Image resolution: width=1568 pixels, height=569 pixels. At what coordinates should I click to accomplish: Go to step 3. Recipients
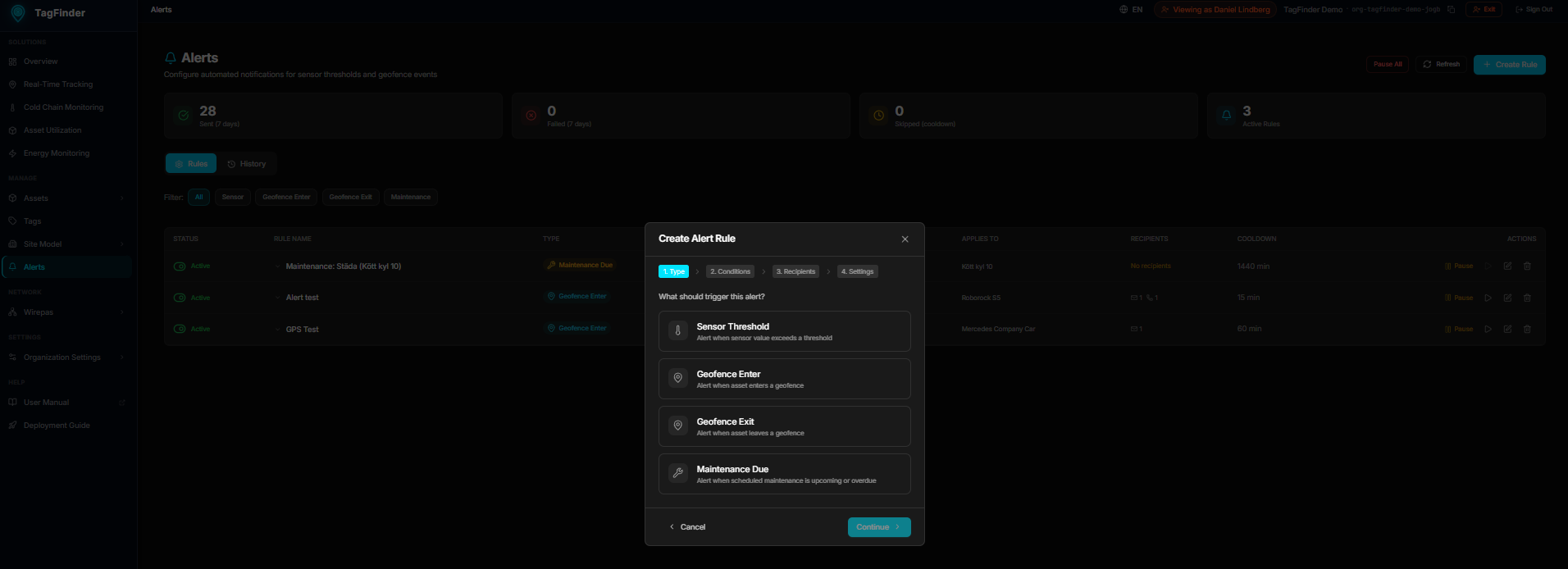[795, 271]
